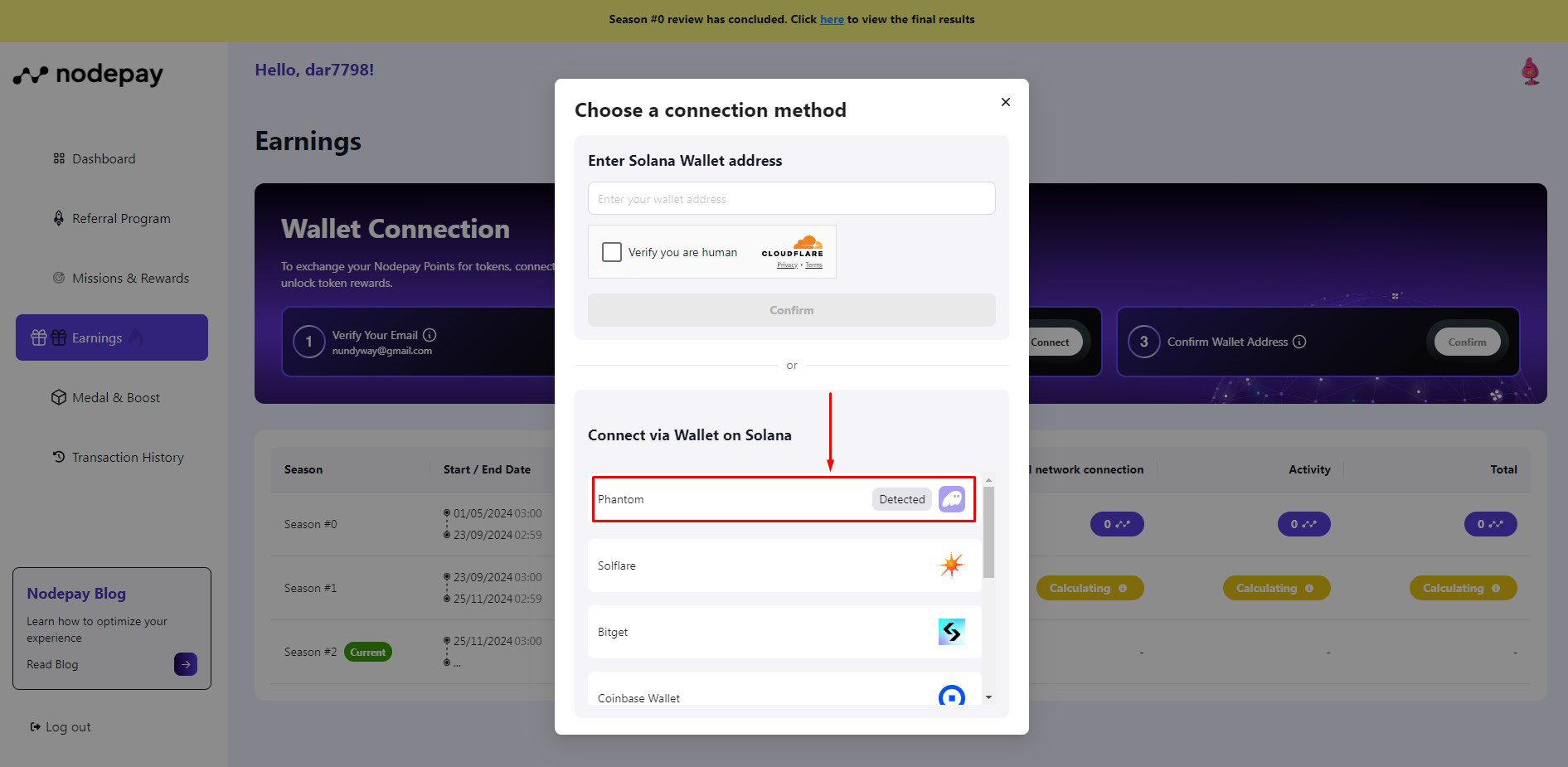The image size is (1568, 767).
Task: Select Bitget wallet option
Action: coord(784,632)
